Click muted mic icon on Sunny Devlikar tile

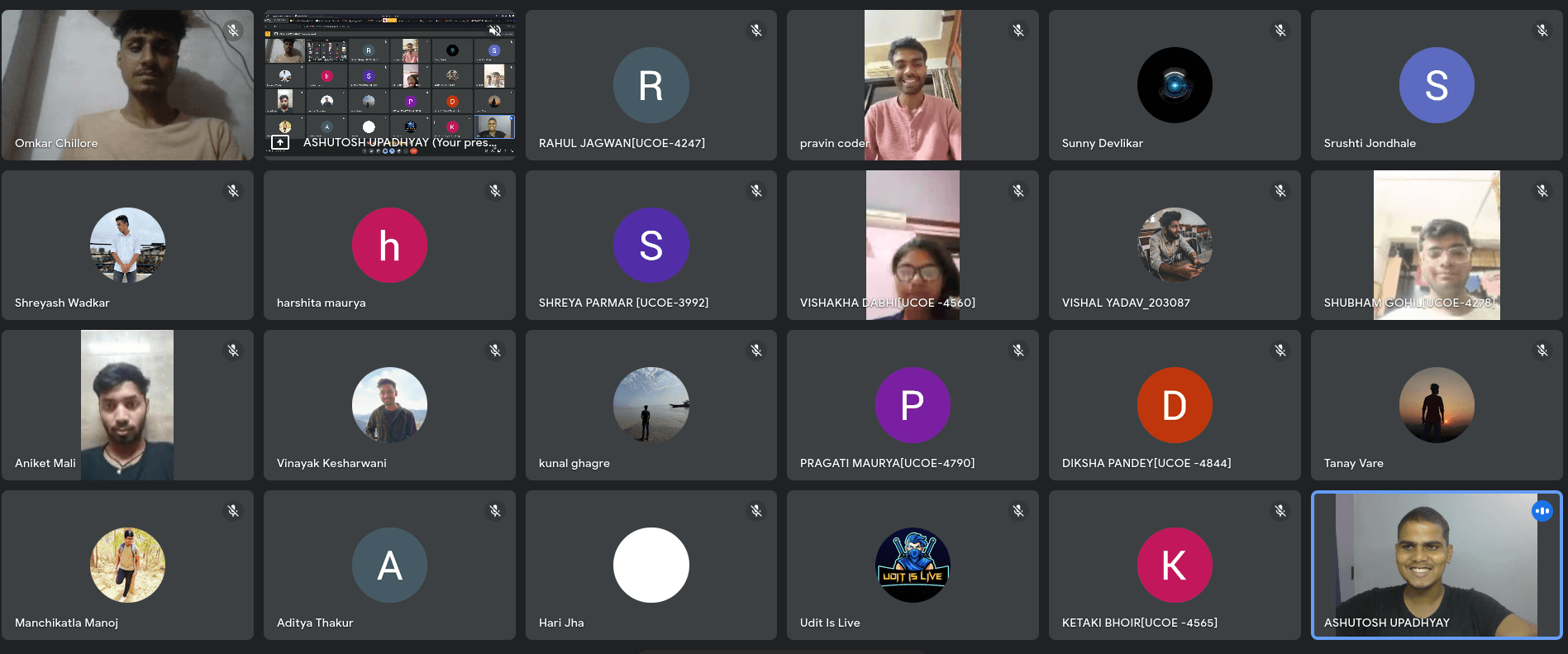tap(1280, 31)
